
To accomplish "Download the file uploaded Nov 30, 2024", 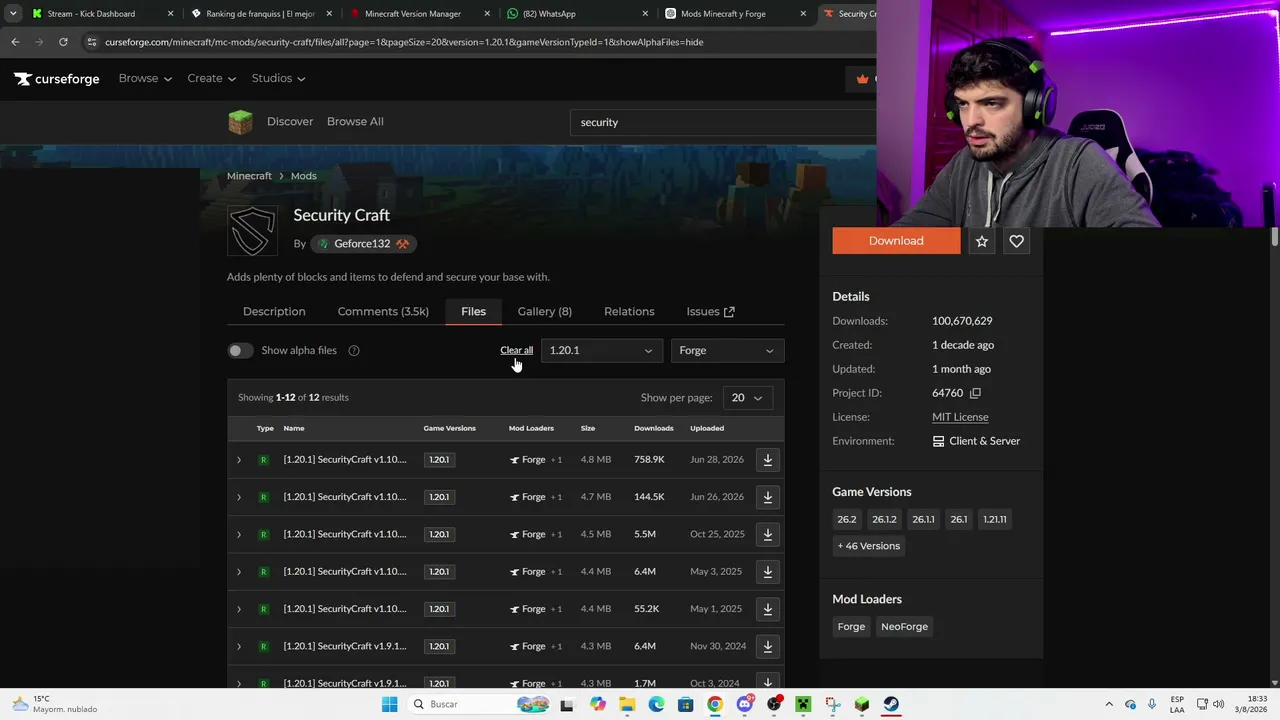I will (x=768, y=646).
